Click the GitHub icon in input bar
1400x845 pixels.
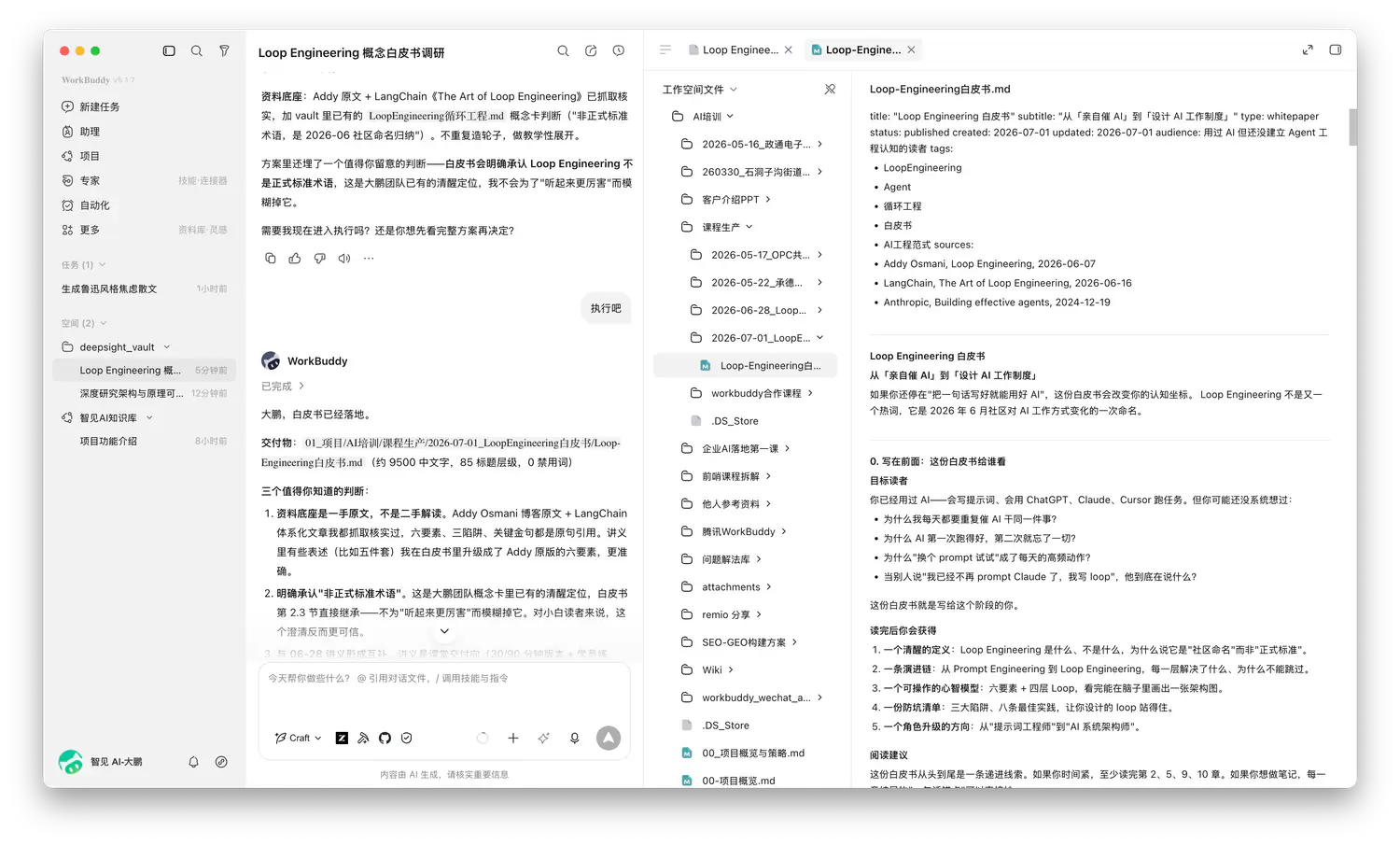pyautogui.click(x=385, y=739)
